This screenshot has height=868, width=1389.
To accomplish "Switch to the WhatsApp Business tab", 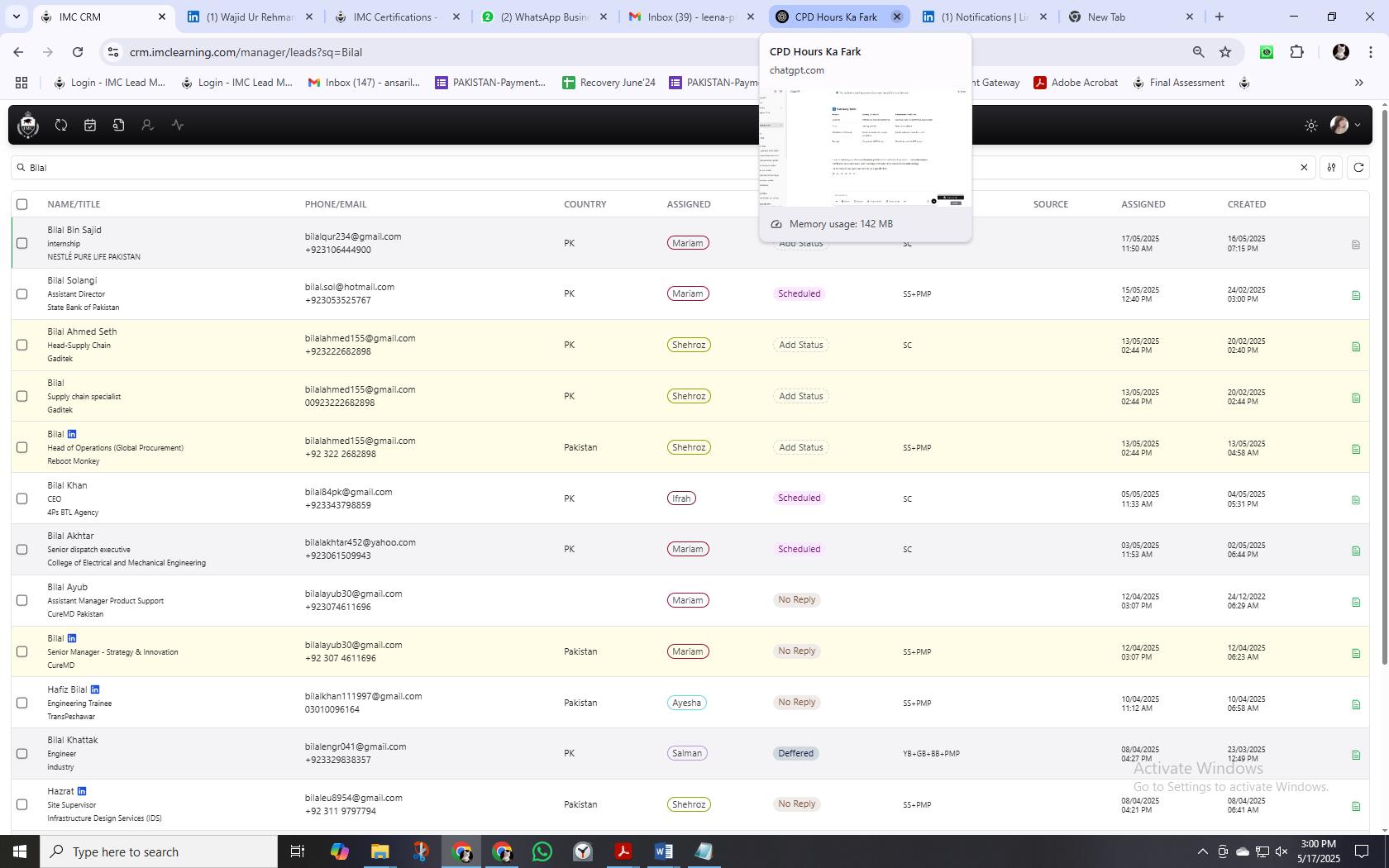I will coord(543,17).
